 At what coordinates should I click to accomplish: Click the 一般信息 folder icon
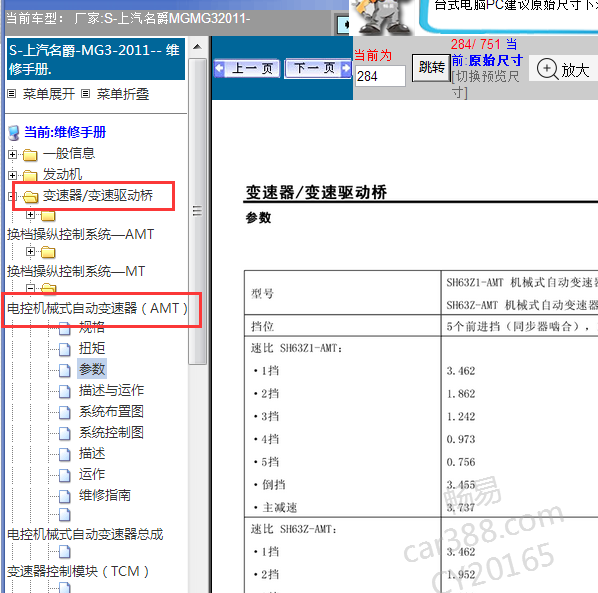coord(30,155)
